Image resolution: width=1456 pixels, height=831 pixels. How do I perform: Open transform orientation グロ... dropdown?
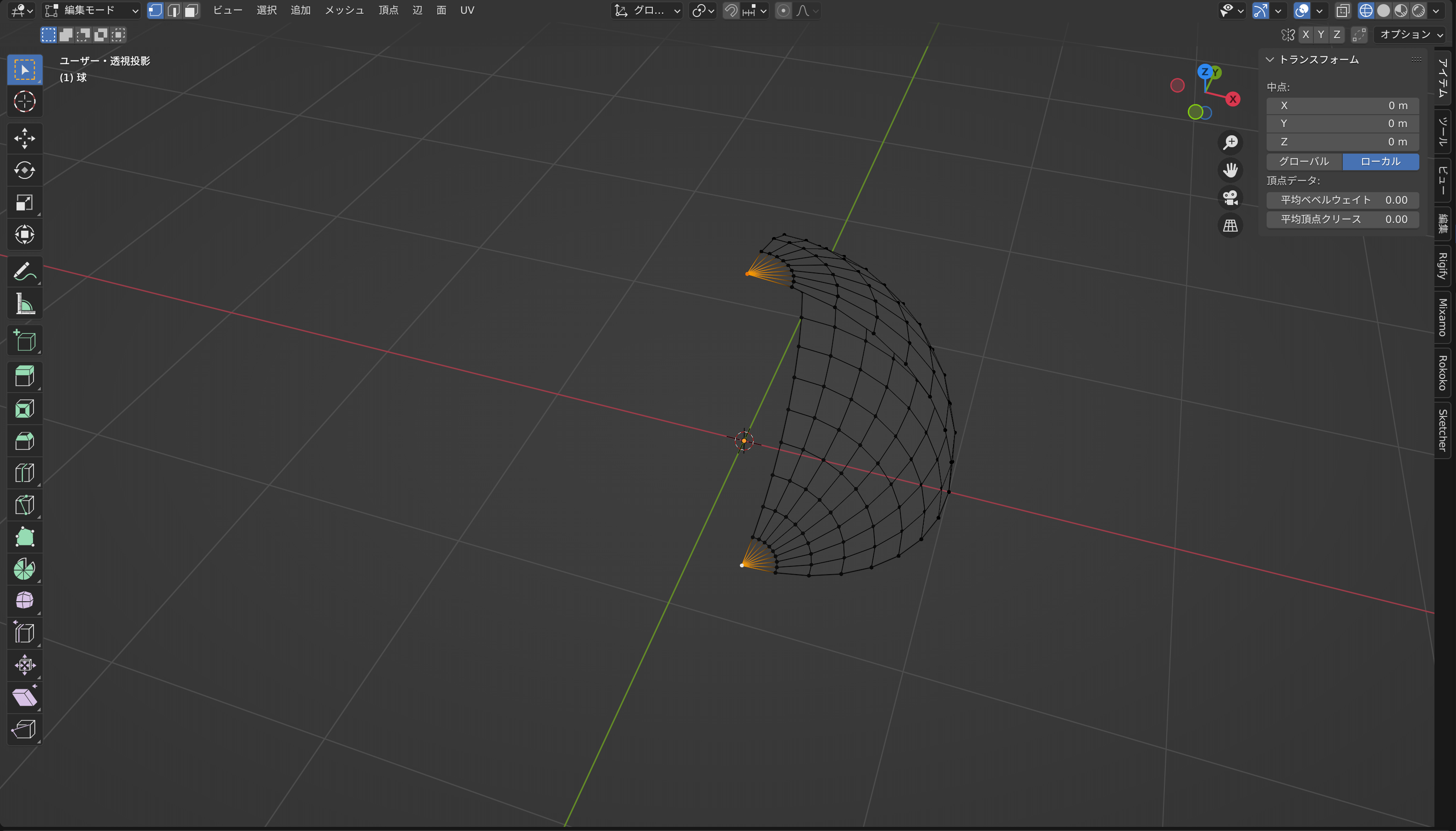(647, 10)
